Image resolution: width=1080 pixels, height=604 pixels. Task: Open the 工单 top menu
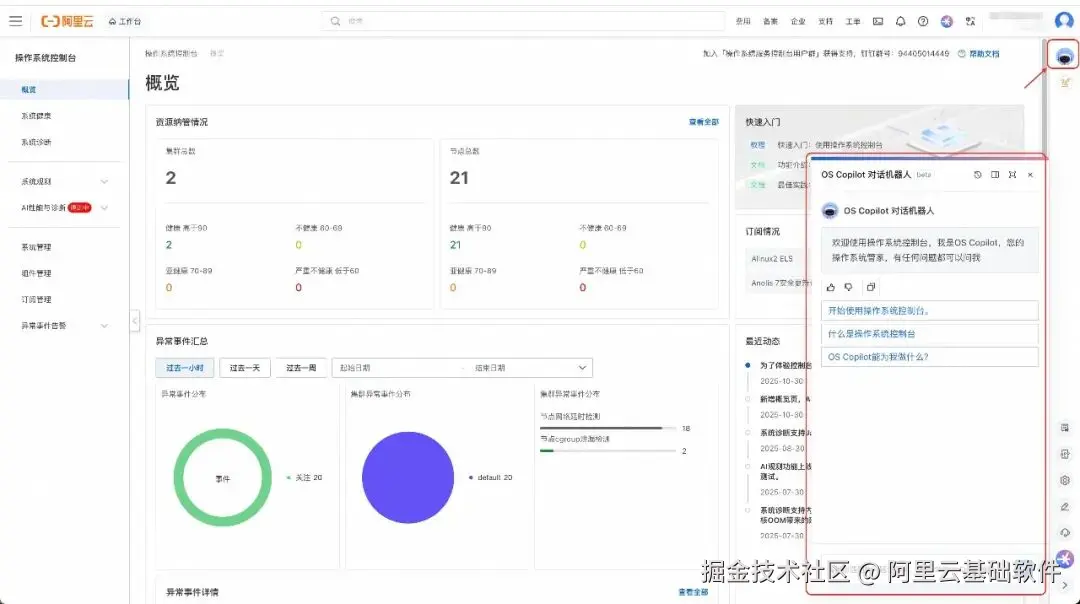click(x=853, y=21)
